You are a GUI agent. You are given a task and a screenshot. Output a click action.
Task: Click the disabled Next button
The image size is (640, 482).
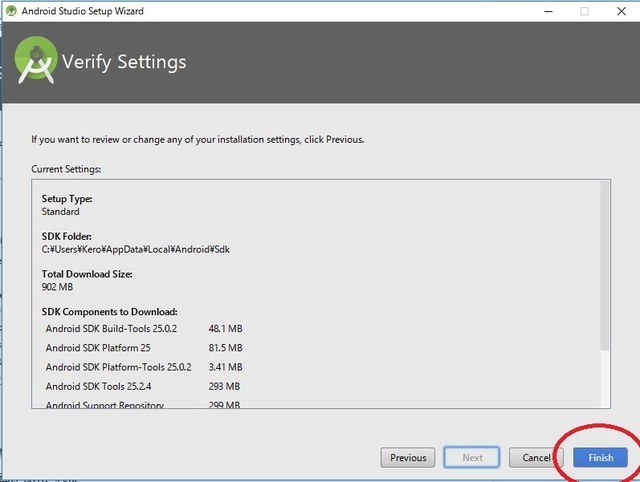pyautogui.click(x=472, y=458)
